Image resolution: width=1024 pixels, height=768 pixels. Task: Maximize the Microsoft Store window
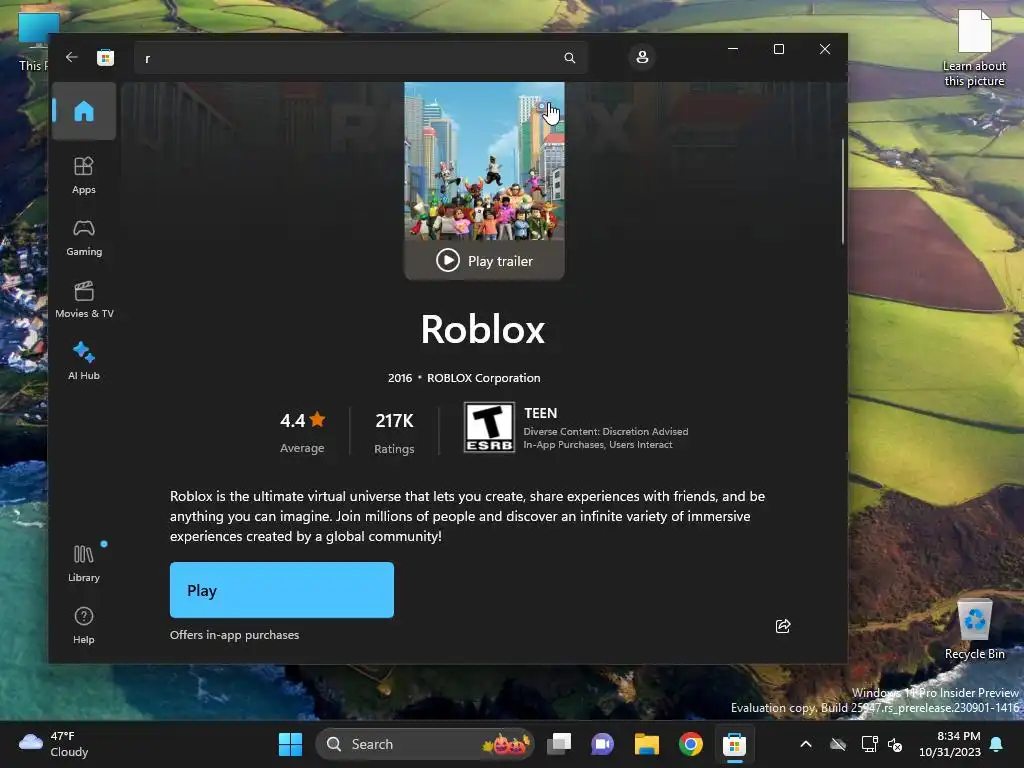[x=778, y=49]
